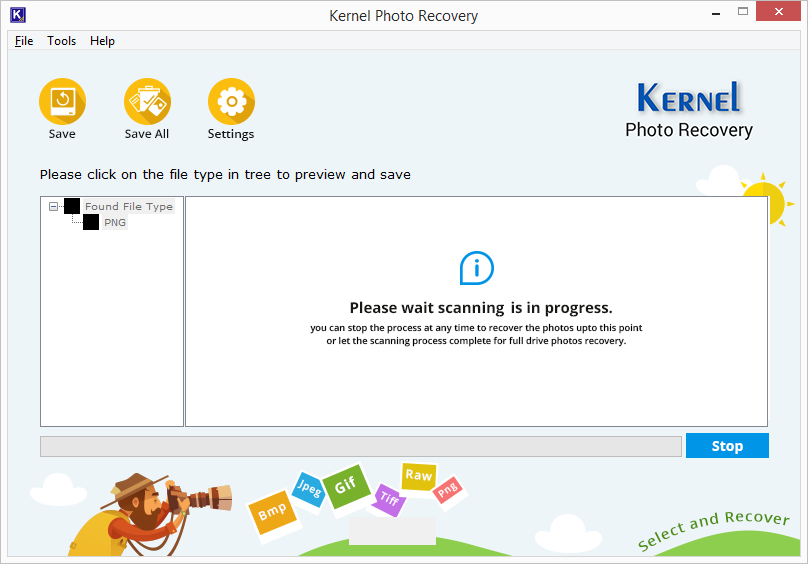Click the Kernel Photo Recovery logo
The height and width of the screenshot is (564, 808).
coord(689,110)
